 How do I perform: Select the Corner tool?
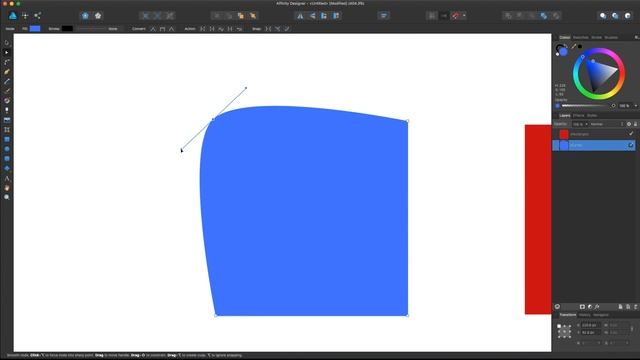pos(7,62)
